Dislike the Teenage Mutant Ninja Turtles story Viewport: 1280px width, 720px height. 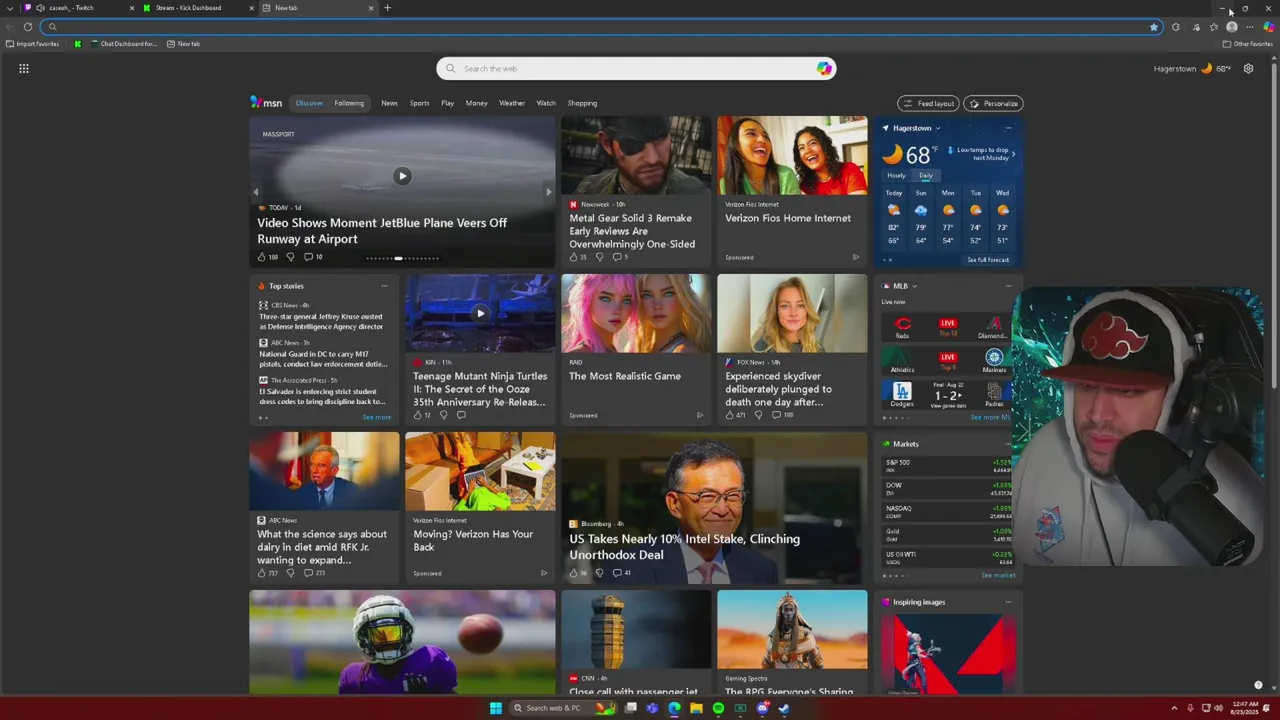[444, 415]
